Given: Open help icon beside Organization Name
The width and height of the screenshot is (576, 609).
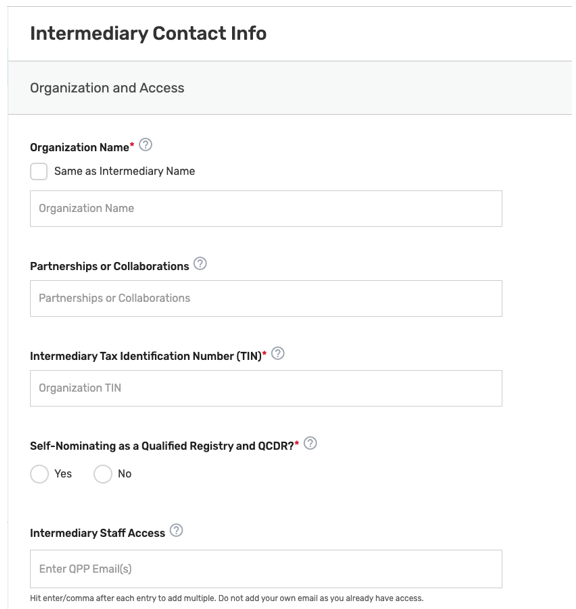Looking at the screenshot, I should (145, 145).
